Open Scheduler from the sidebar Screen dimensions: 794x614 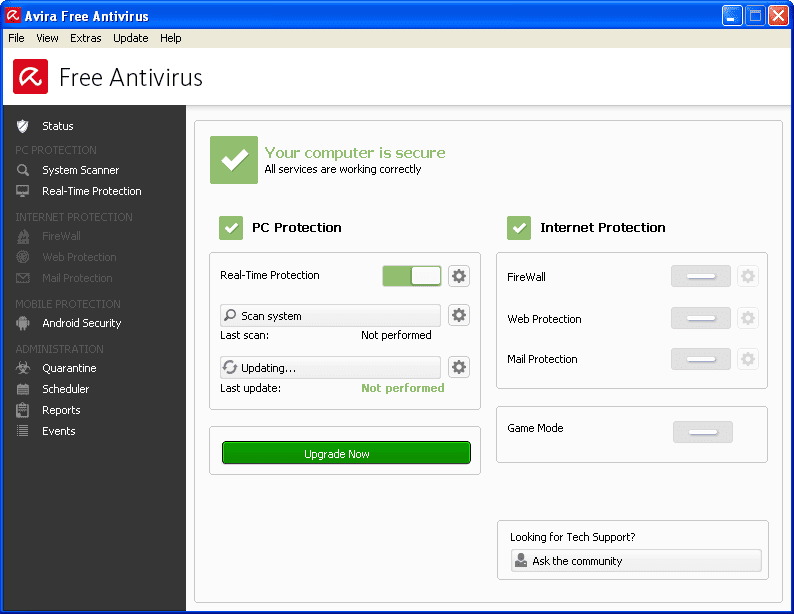(65, 389)
